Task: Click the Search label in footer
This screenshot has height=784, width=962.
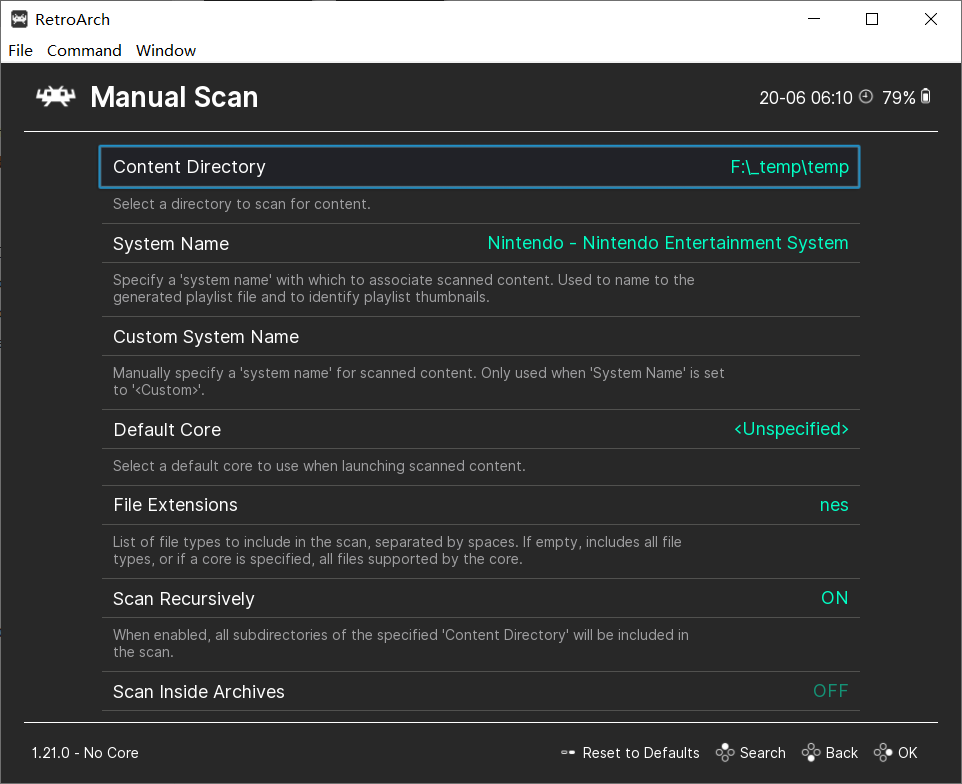Action: pos(763,753)
